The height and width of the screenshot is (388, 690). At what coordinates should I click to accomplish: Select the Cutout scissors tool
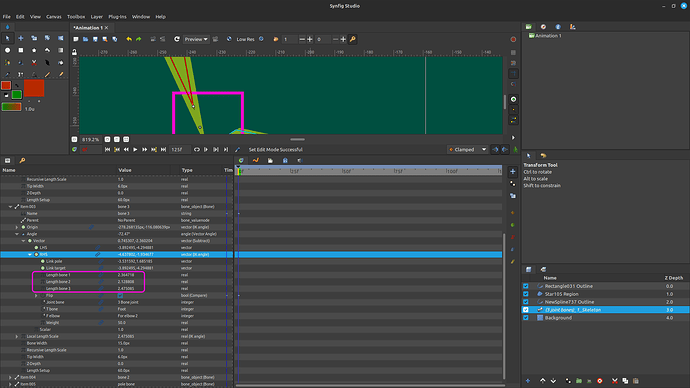point(34,62)
